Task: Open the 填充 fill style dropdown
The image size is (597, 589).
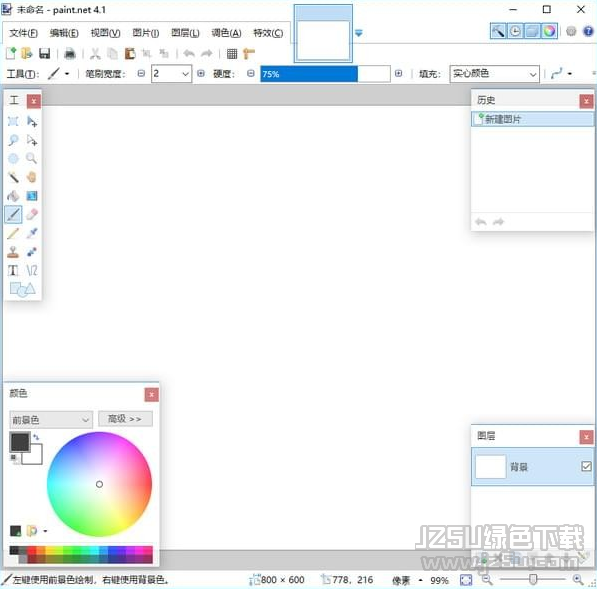Action: pos(494,74)
